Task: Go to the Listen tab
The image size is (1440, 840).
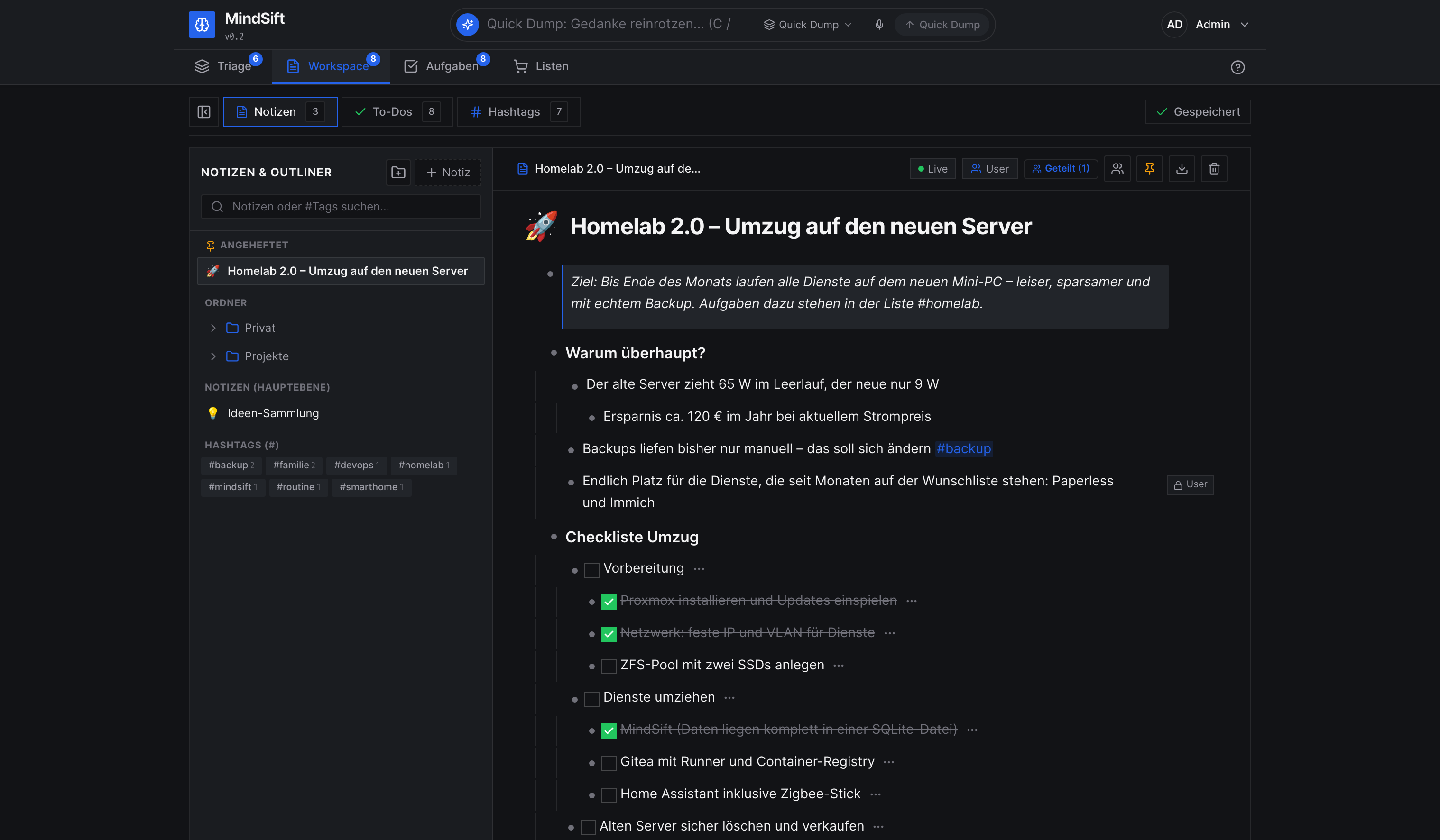Action: coord(541,67)
